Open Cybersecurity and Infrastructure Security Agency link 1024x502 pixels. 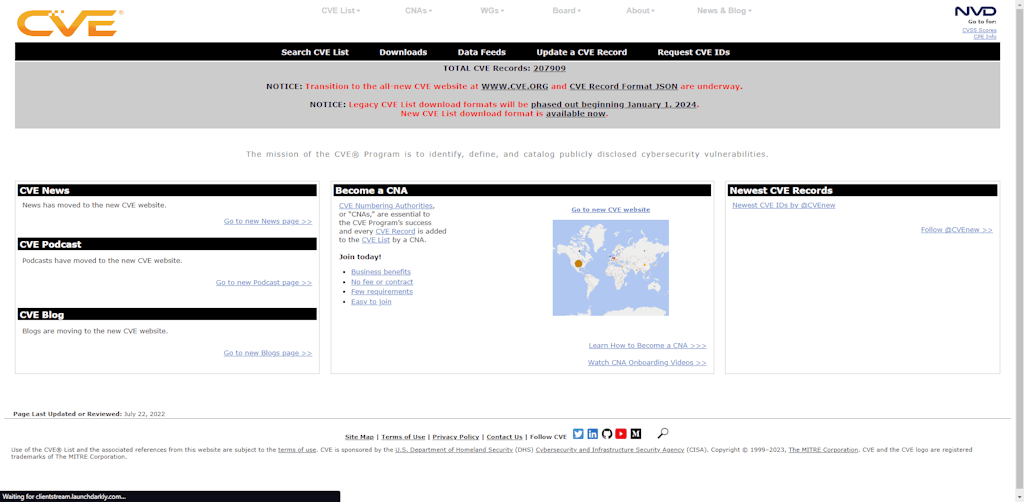(x=610, y=450)
